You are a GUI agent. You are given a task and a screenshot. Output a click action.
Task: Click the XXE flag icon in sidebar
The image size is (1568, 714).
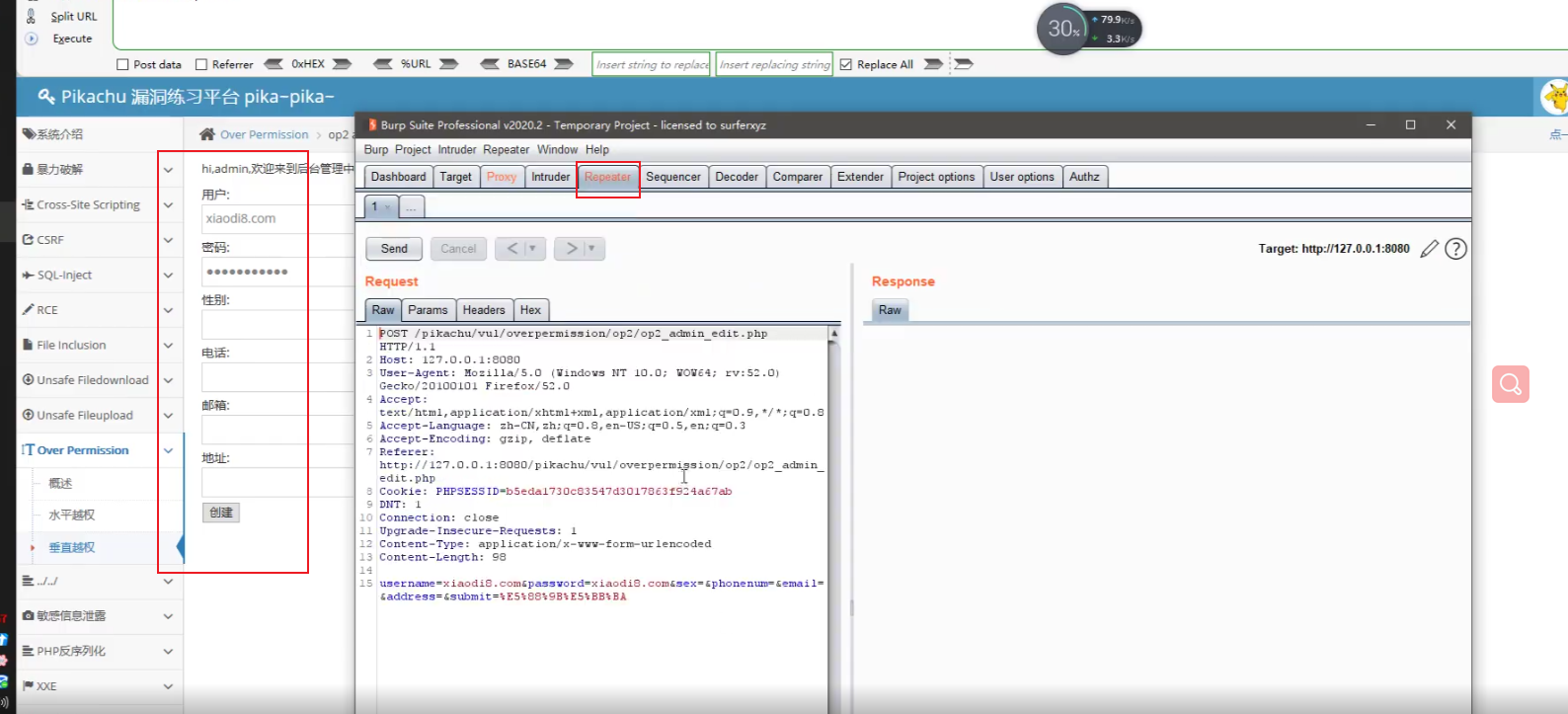[29, 685]
